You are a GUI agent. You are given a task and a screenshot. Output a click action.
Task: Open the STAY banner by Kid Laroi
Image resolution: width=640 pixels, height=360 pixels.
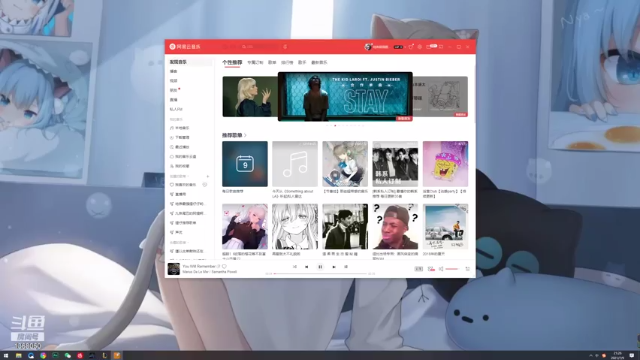click(x=345, y=97)
